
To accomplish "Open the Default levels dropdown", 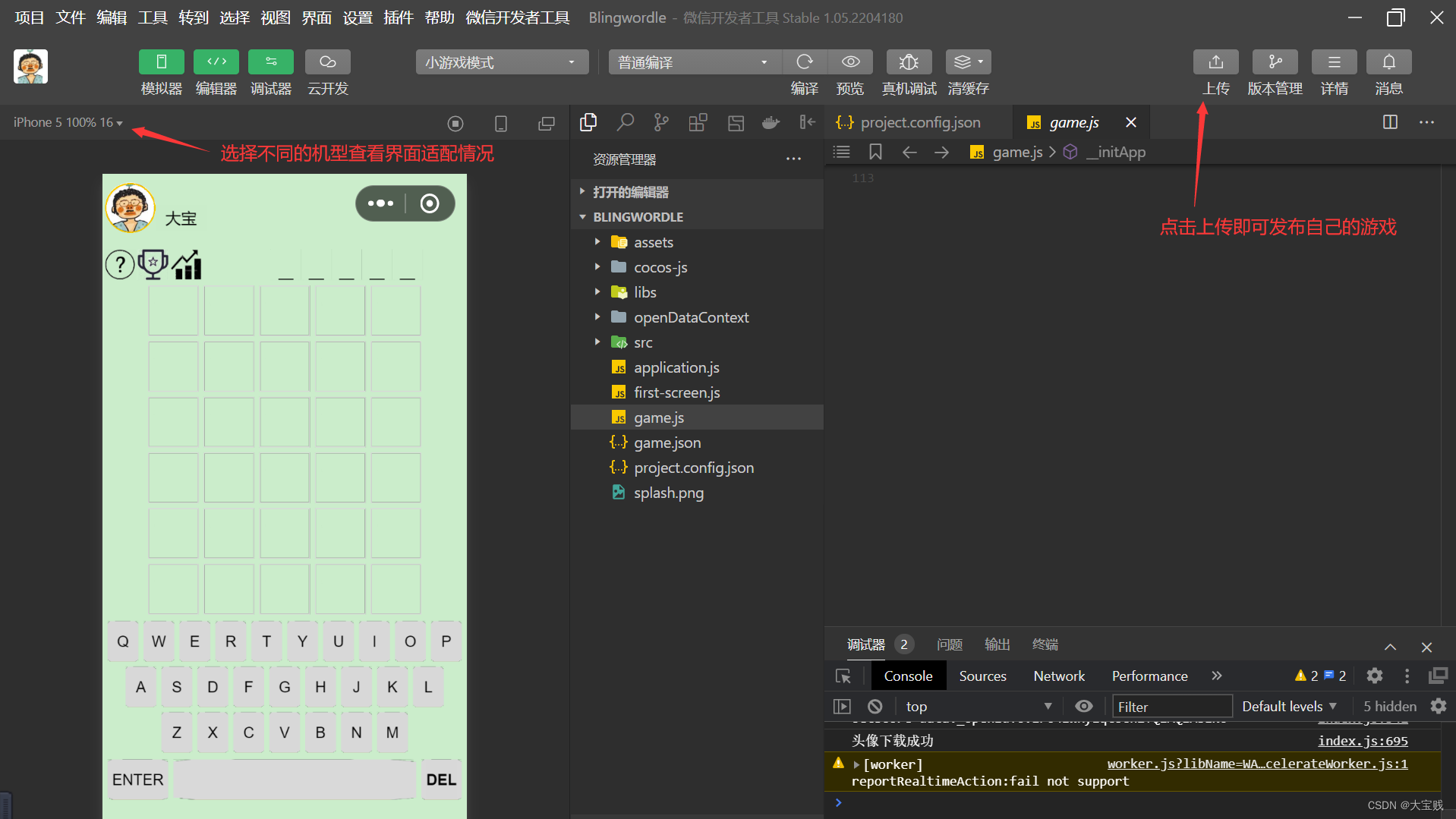I will 1288,706.
